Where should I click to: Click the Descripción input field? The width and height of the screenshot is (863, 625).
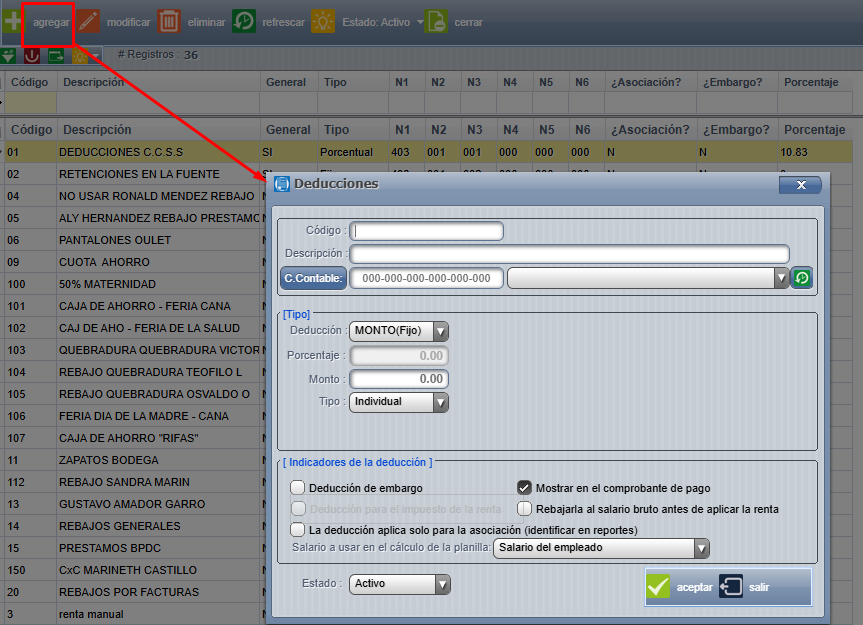(x=570, y=254)
